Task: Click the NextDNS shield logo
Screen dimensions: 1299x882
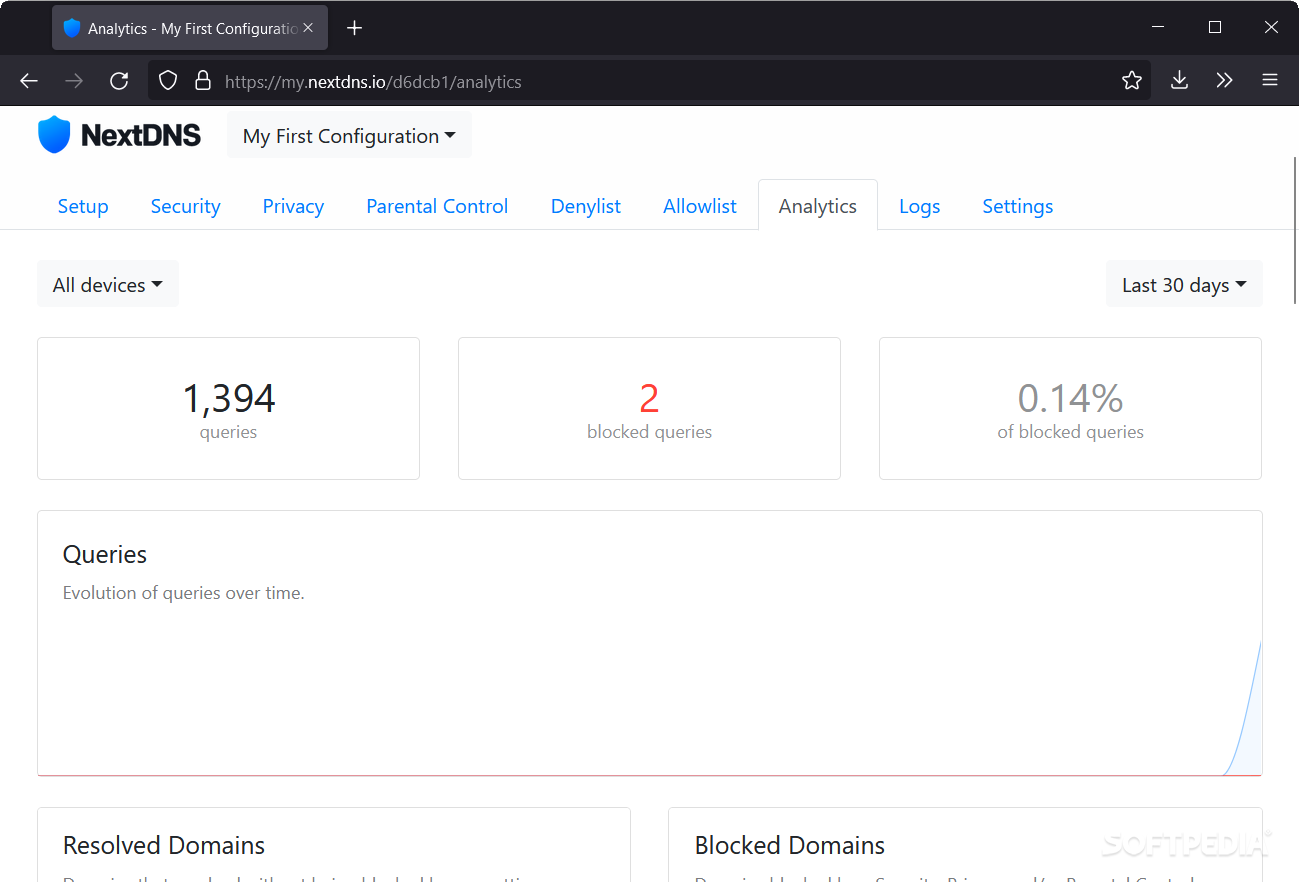Action: (54, 135)
